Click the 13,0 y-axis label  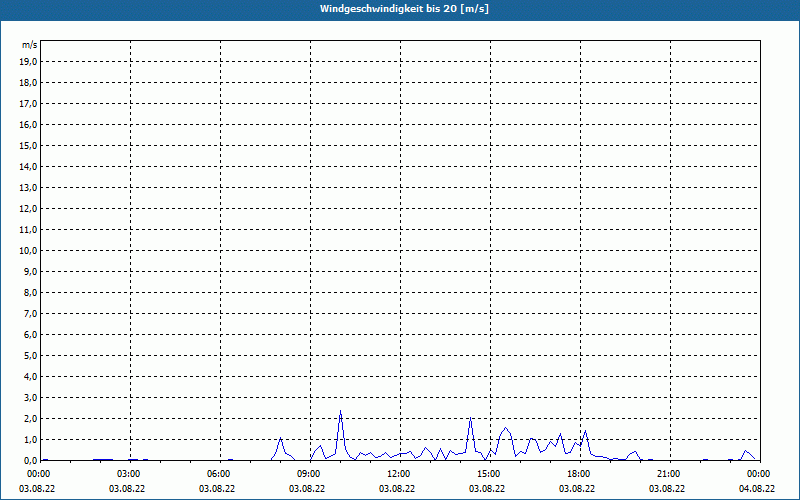(x=28, y=187)
